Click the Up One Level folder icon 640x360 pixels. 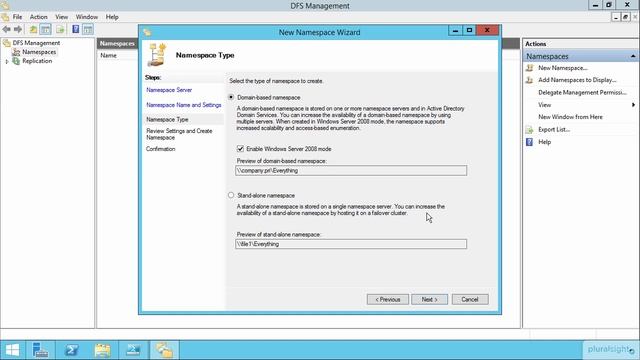(x=33, y=29)
